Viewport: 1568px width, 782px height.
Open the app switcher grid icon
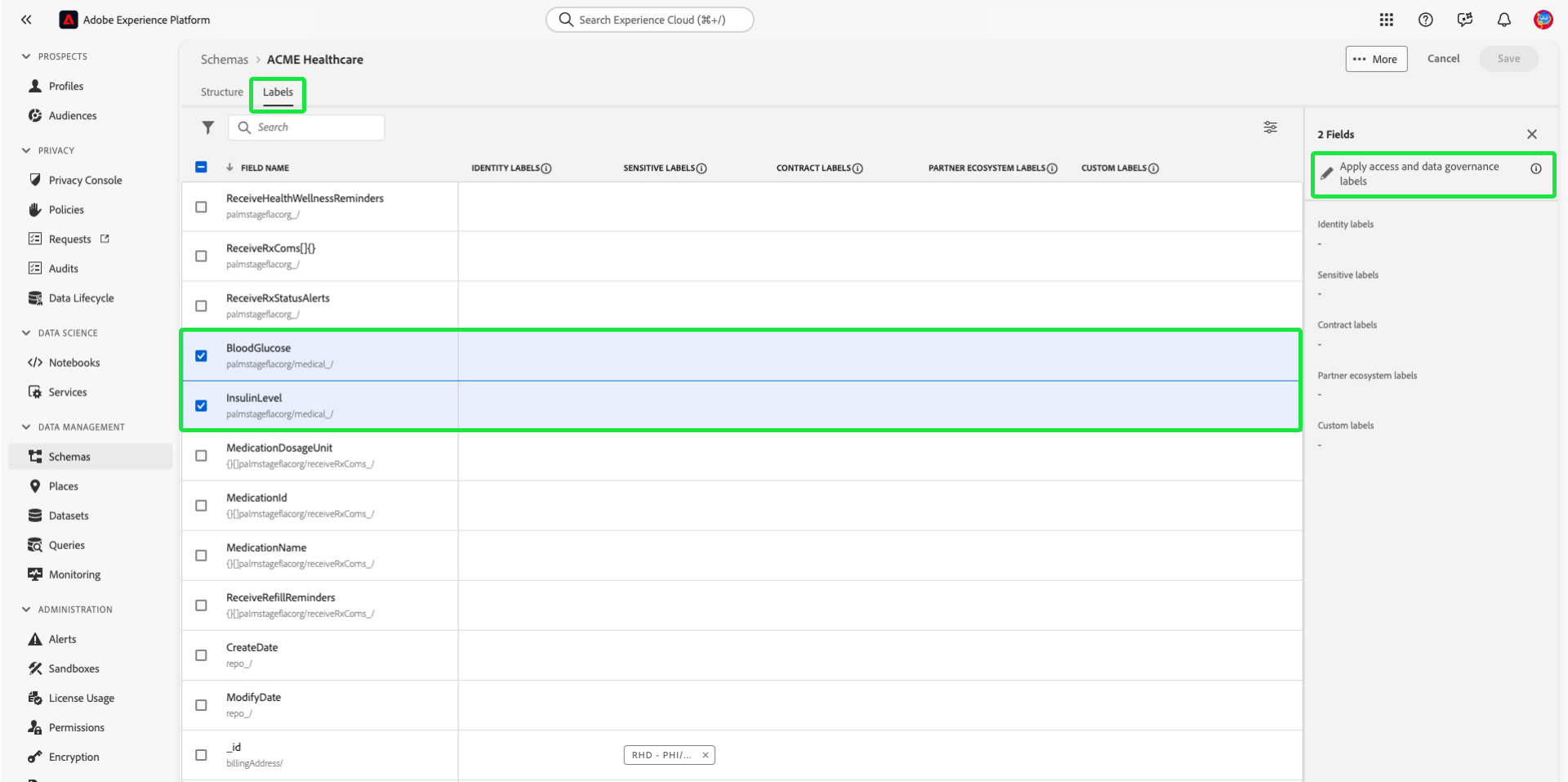(1387, 20)
